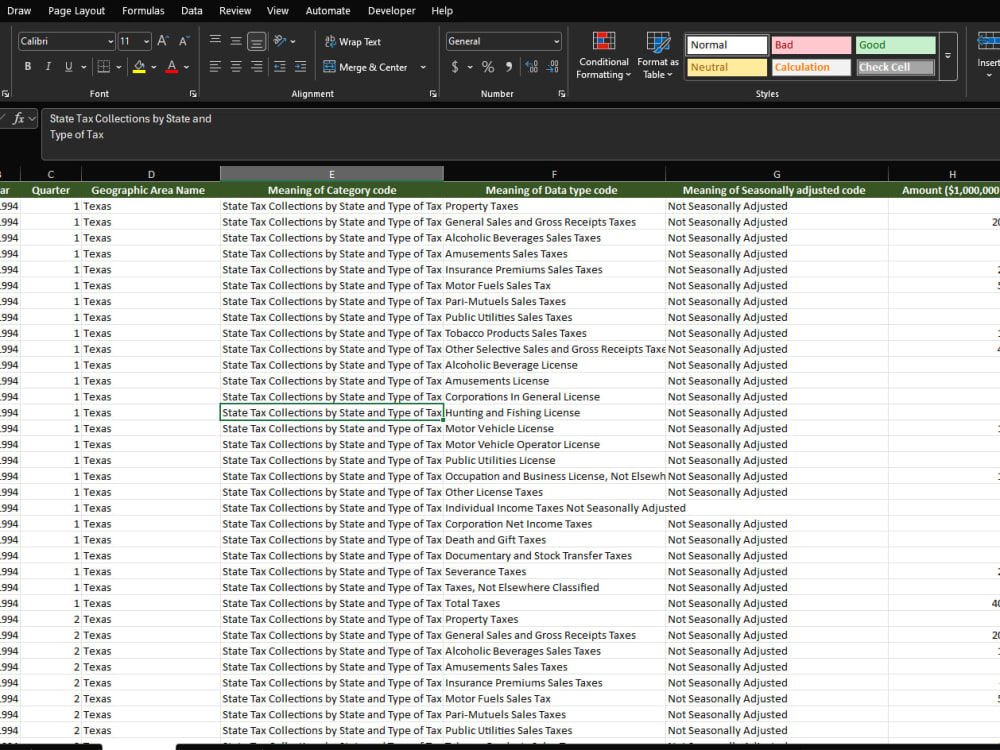Toggle Bold formatting

point(27,66)
